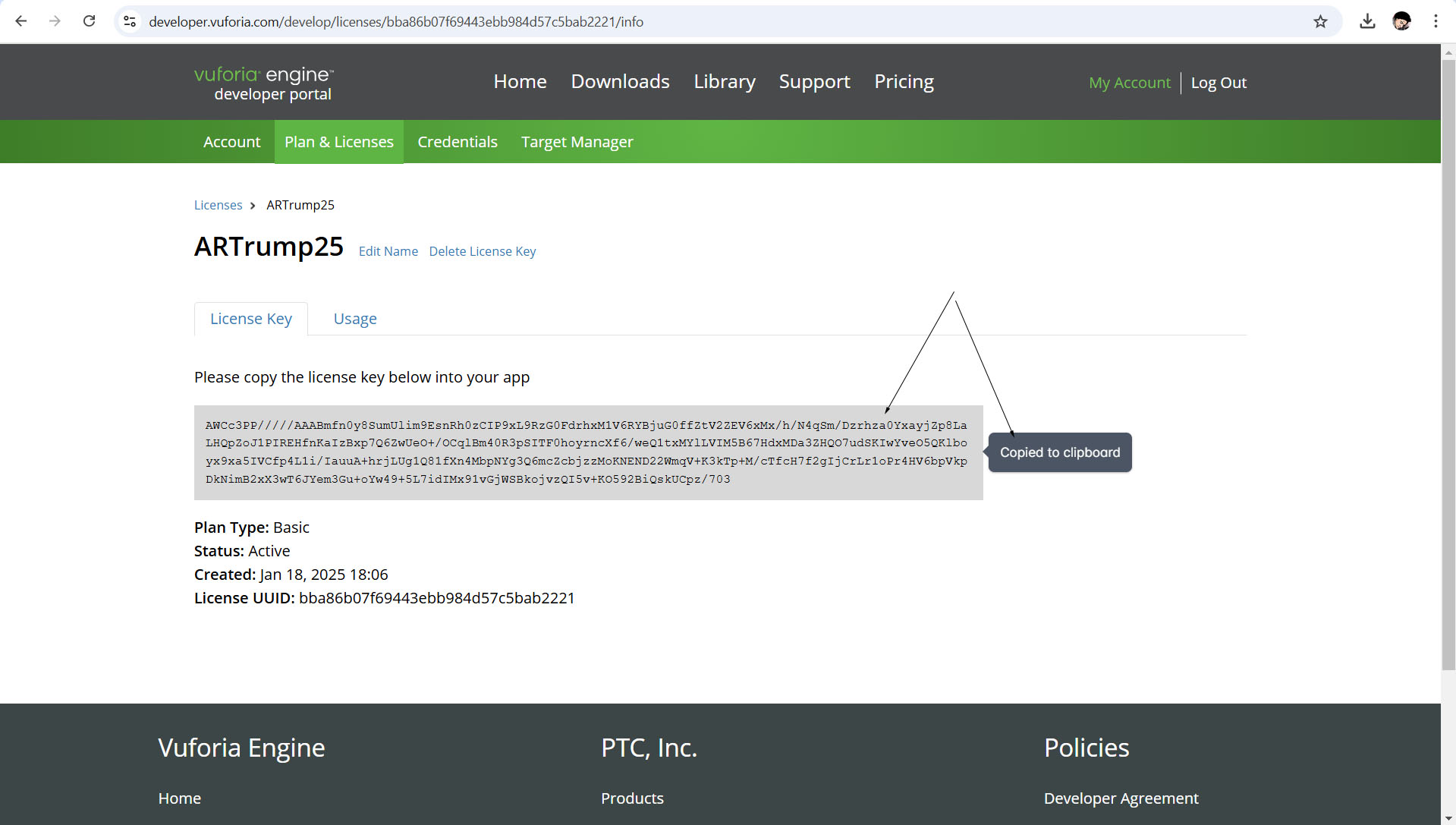
Task: Click the page vertical scrollbar
Action: point(1448,364)
